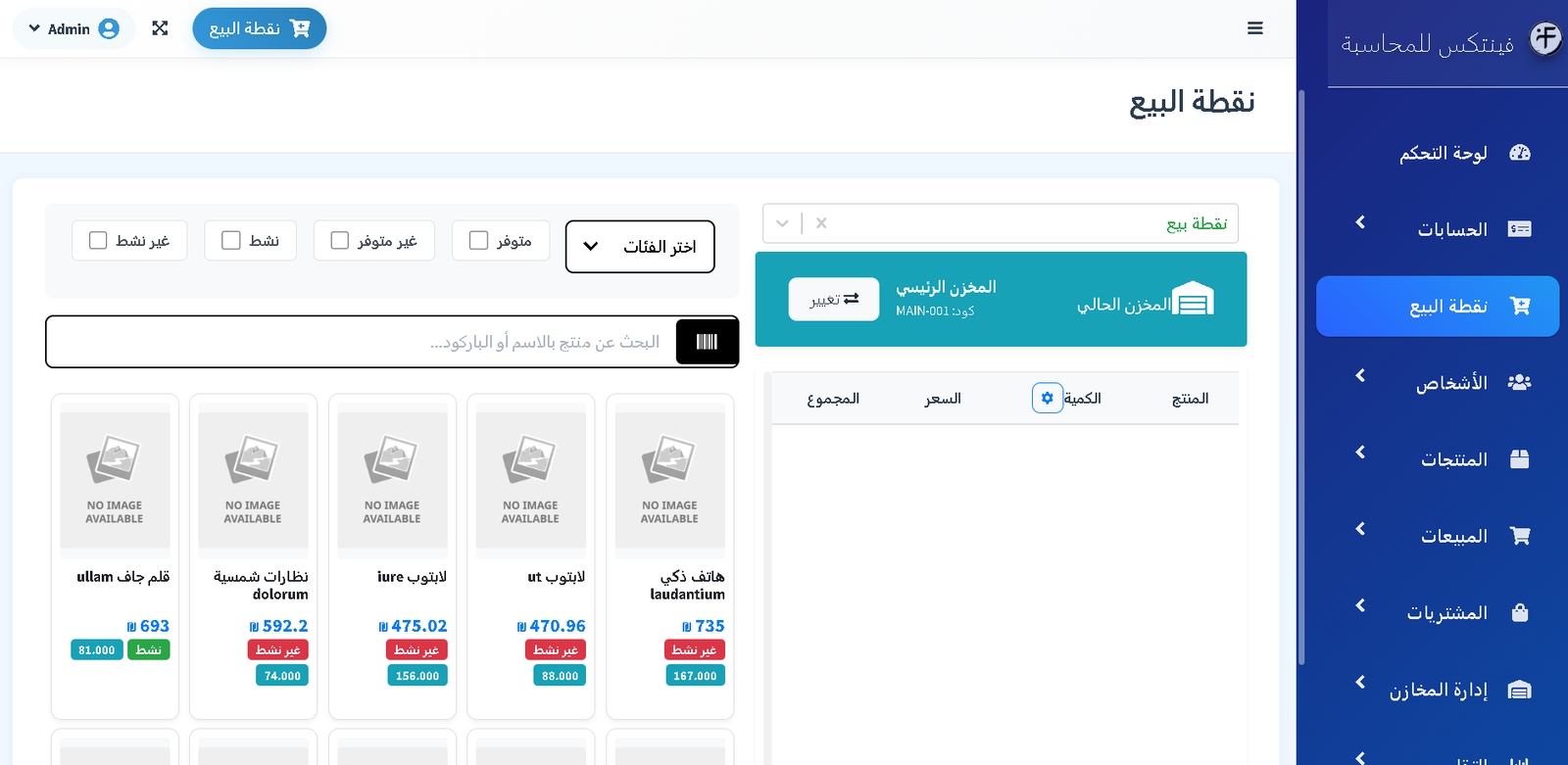Screen dimensions: 1568x765
Task: Select product thumbnail قلم جاف ullam
Action: coord(115,479)
